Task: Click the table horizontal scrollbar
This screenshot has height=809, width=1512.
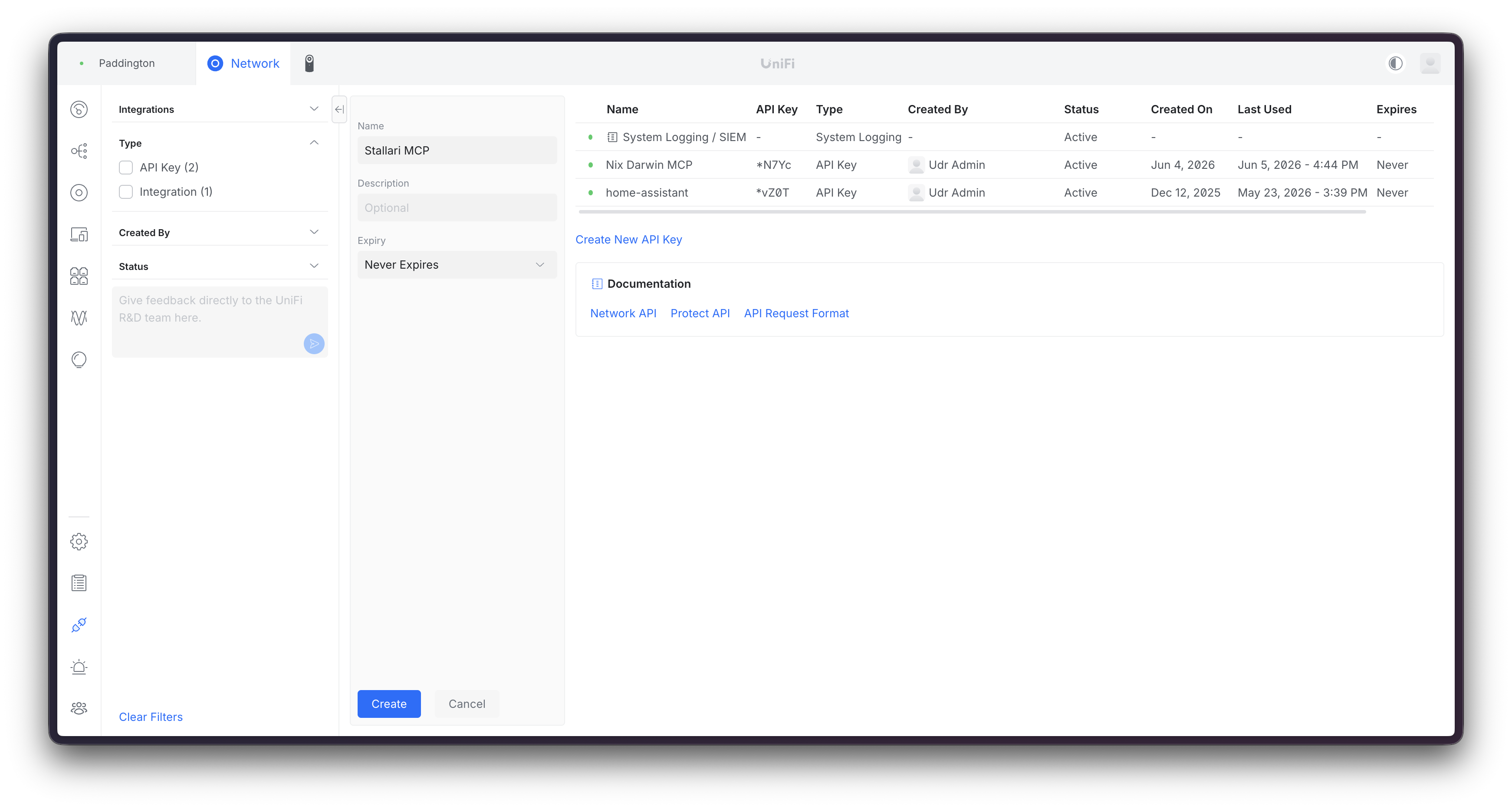Action: coord(972,211)
